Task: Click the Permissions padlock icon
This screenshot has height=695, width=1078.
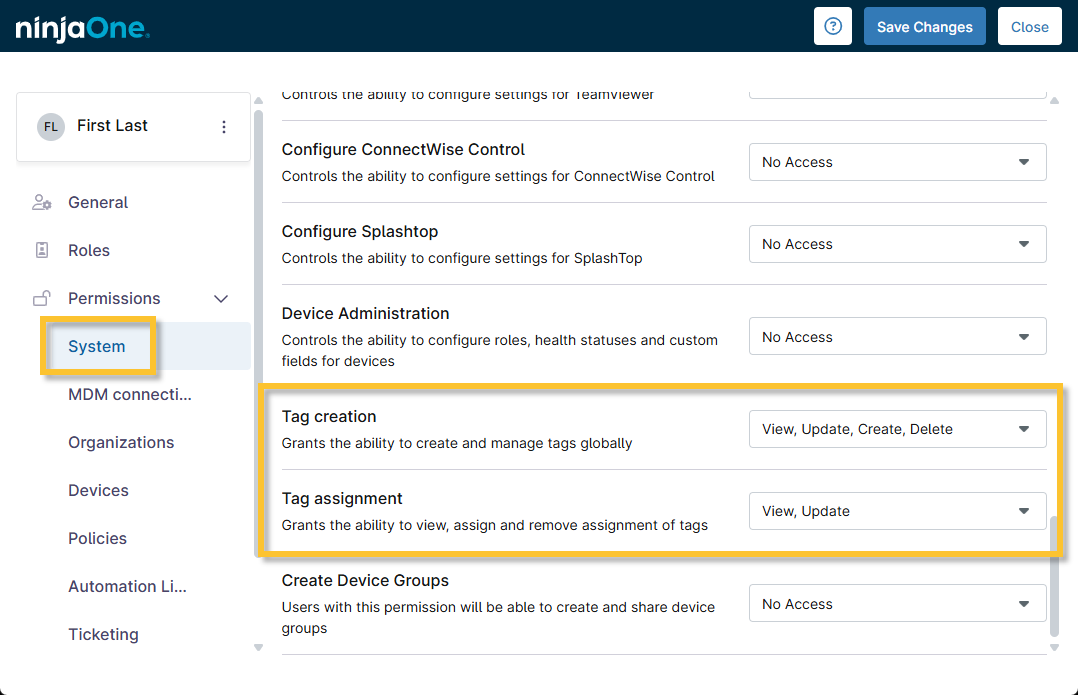Action: tap(42, 299)
